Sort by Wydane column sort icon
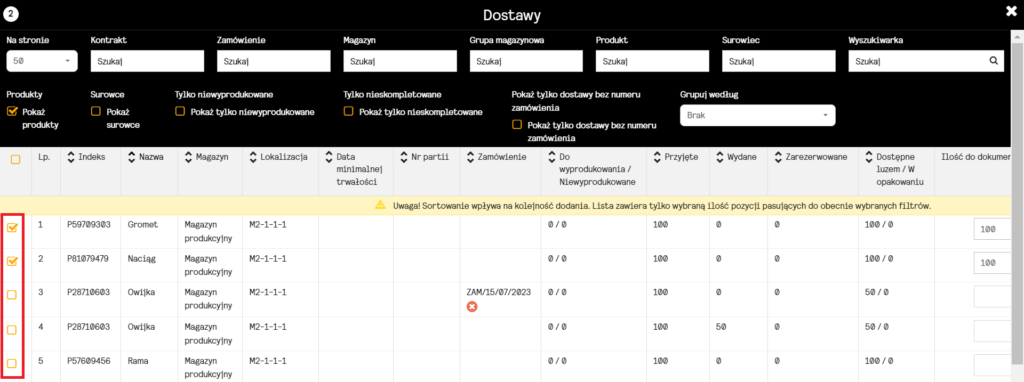1024x382 pixels. [x=720, y=157]
